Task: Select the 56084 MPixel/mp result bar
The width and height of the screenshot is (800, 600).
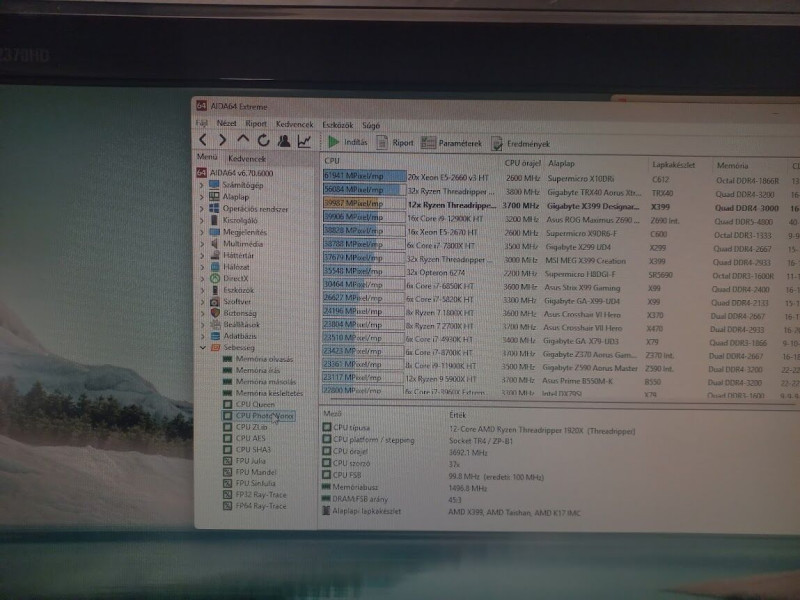Action: tap(364, 190)
